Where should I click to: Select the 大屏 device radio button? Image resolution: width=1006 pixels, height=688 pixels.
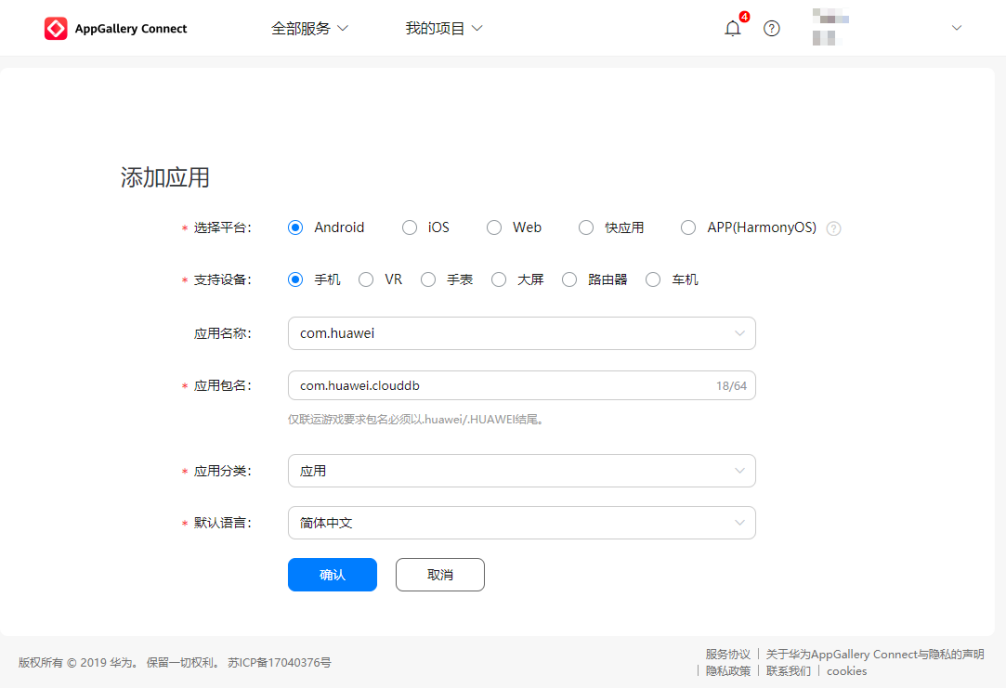click(499, 280)
